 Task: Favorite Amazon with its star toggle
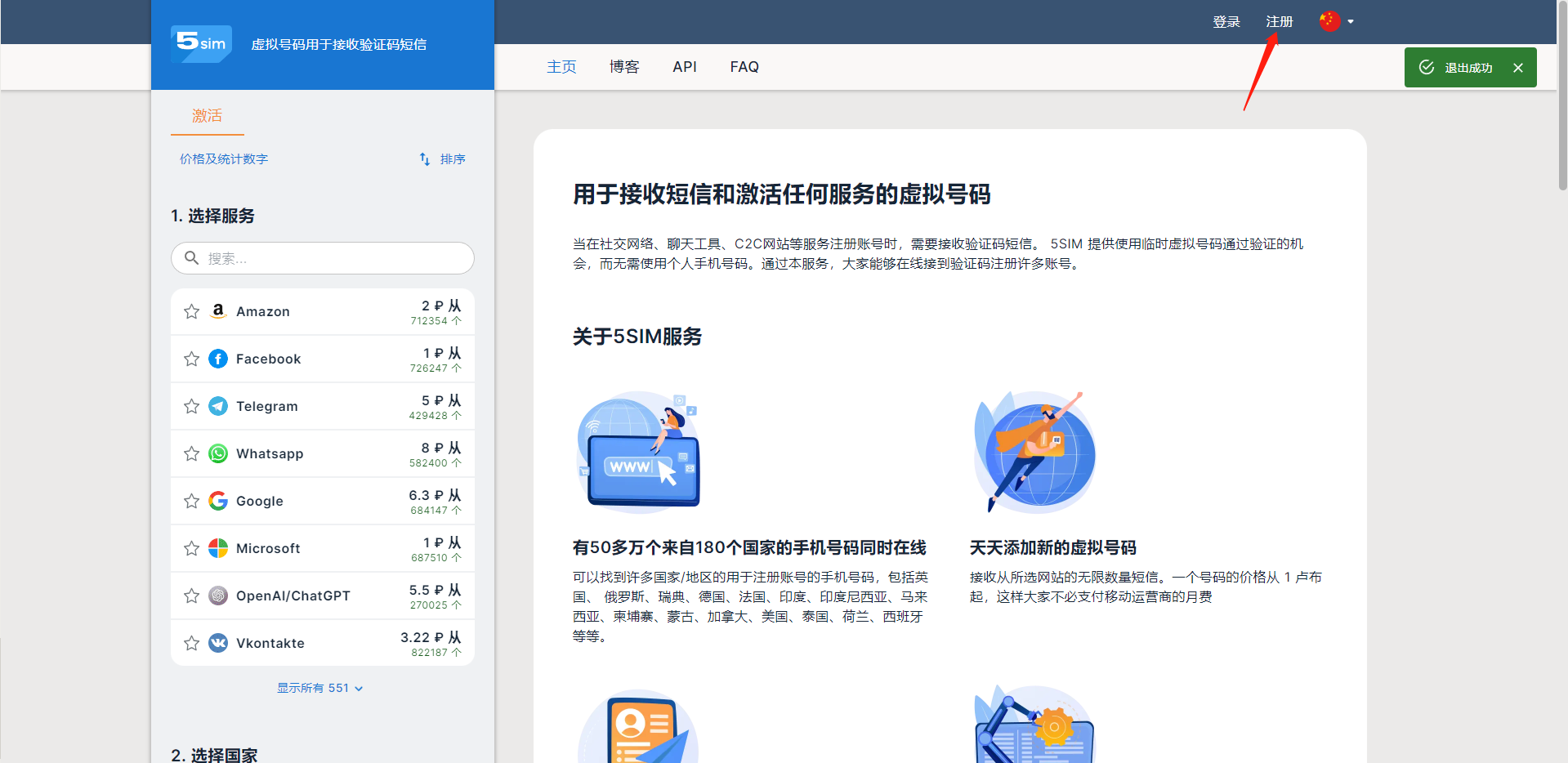[x=191, y=311]
